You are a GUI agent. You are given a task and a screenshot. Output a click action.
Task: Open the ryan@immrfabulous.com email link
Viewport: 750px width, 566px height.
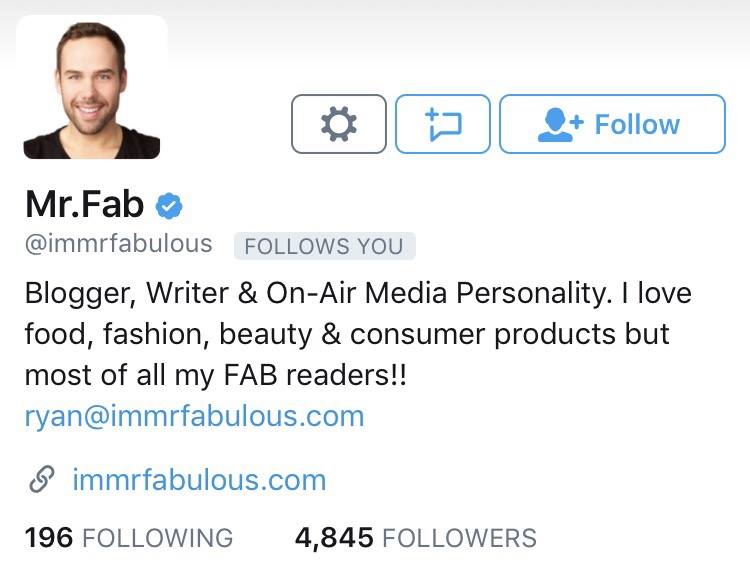click(x=194, y=416)
